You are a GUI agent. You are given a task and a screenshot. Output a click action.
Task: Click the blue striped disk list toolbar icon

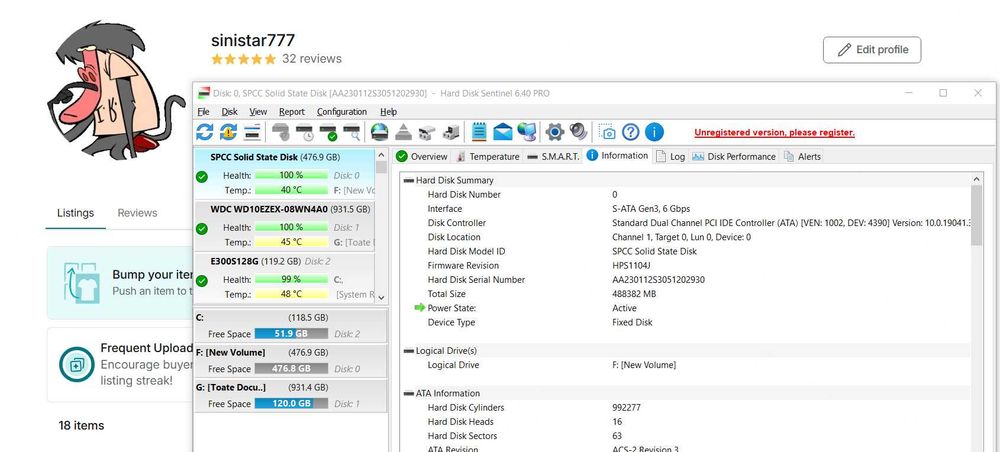click(253, 132)
